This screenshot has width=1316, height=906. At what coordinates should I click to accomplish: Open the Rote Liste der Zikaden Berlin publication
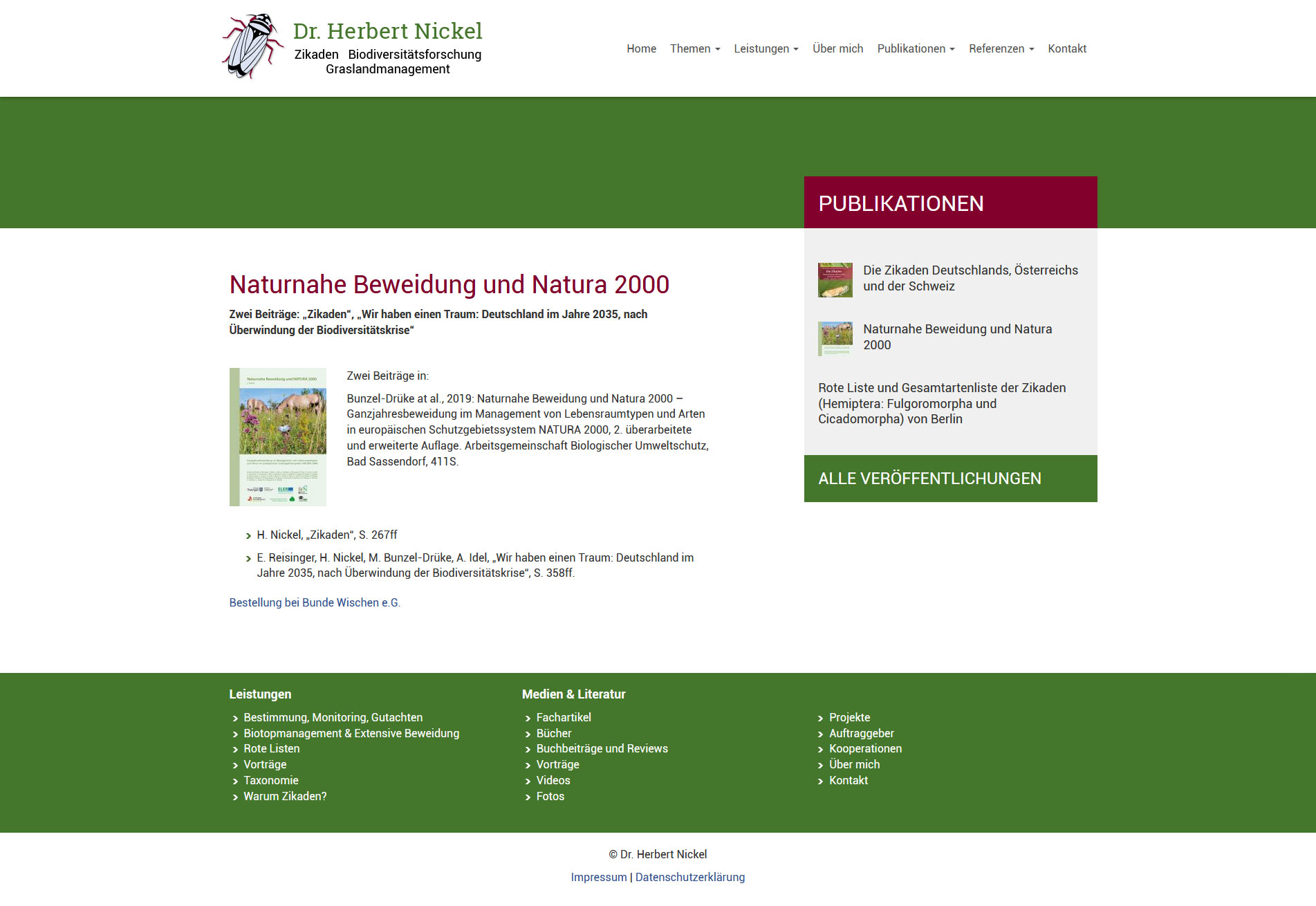point(941,403)
